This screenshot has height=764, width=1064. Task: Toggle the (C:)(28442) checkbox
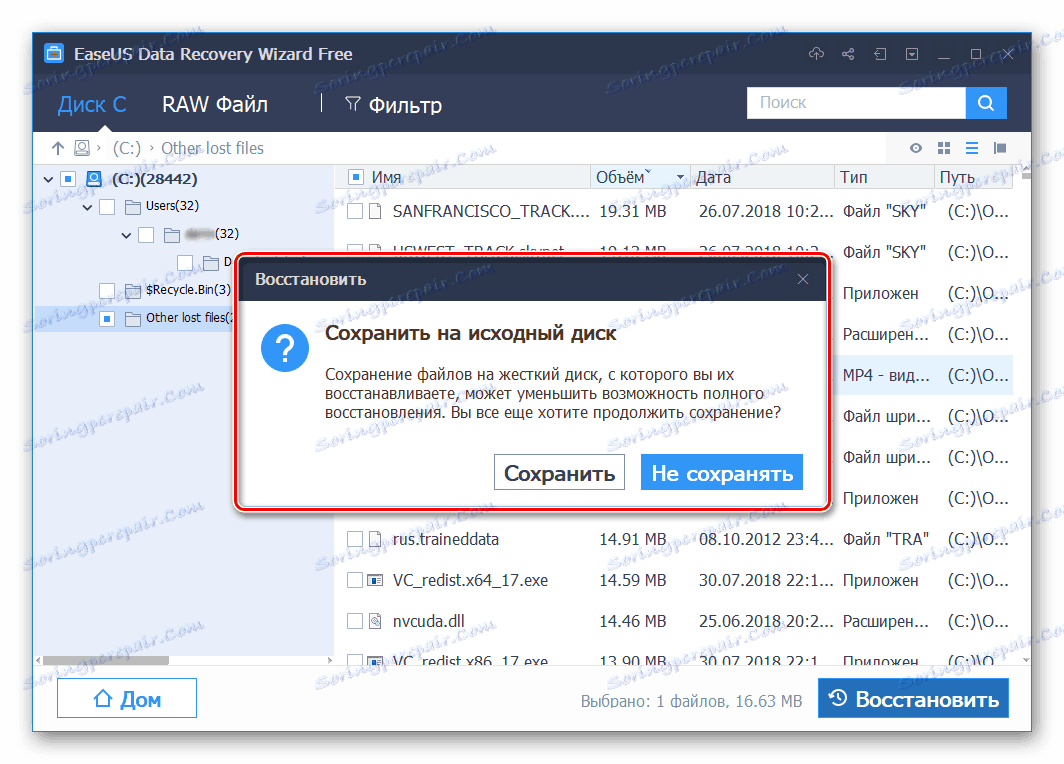68,179
